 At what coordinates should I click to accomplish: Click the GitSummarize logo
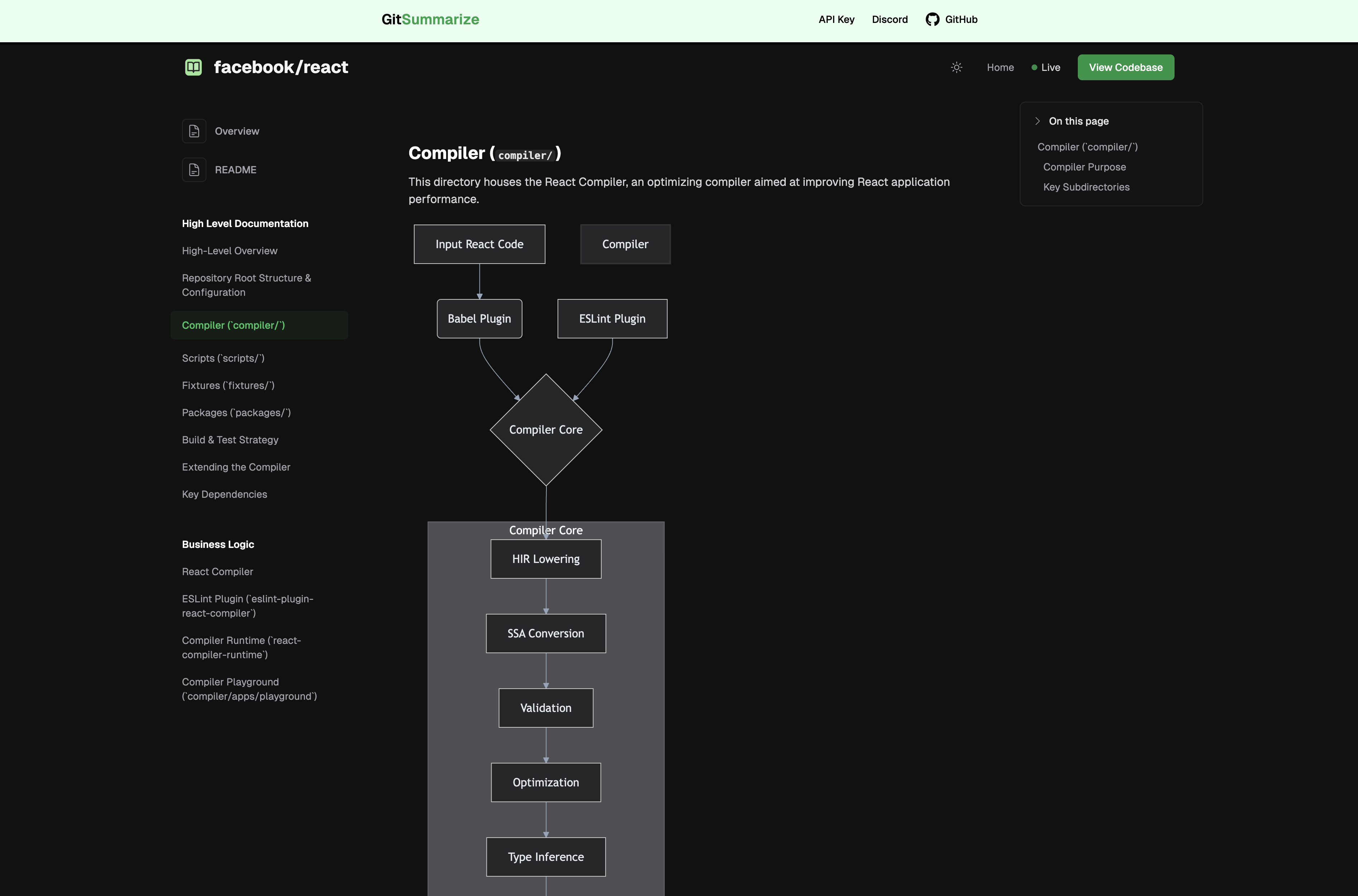pos(430,19)
